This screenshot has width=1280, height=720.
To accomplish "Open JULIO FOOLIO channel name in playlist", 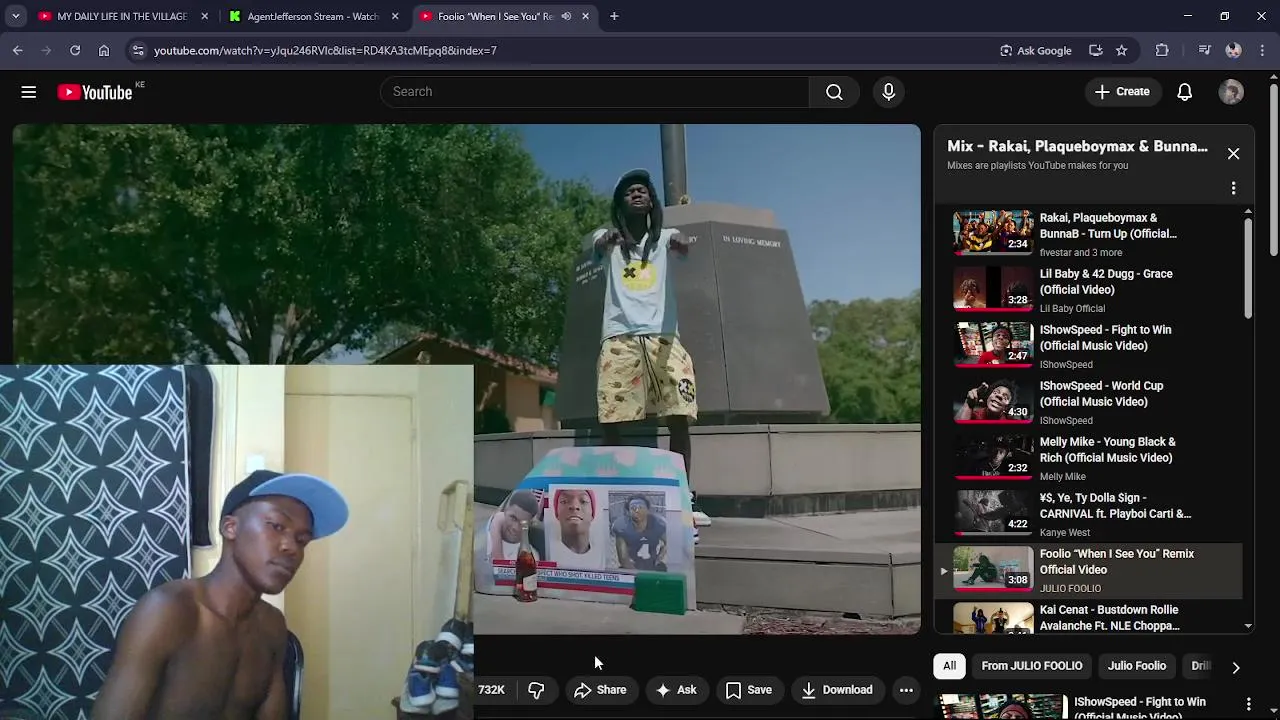I will click(1070, 589).
